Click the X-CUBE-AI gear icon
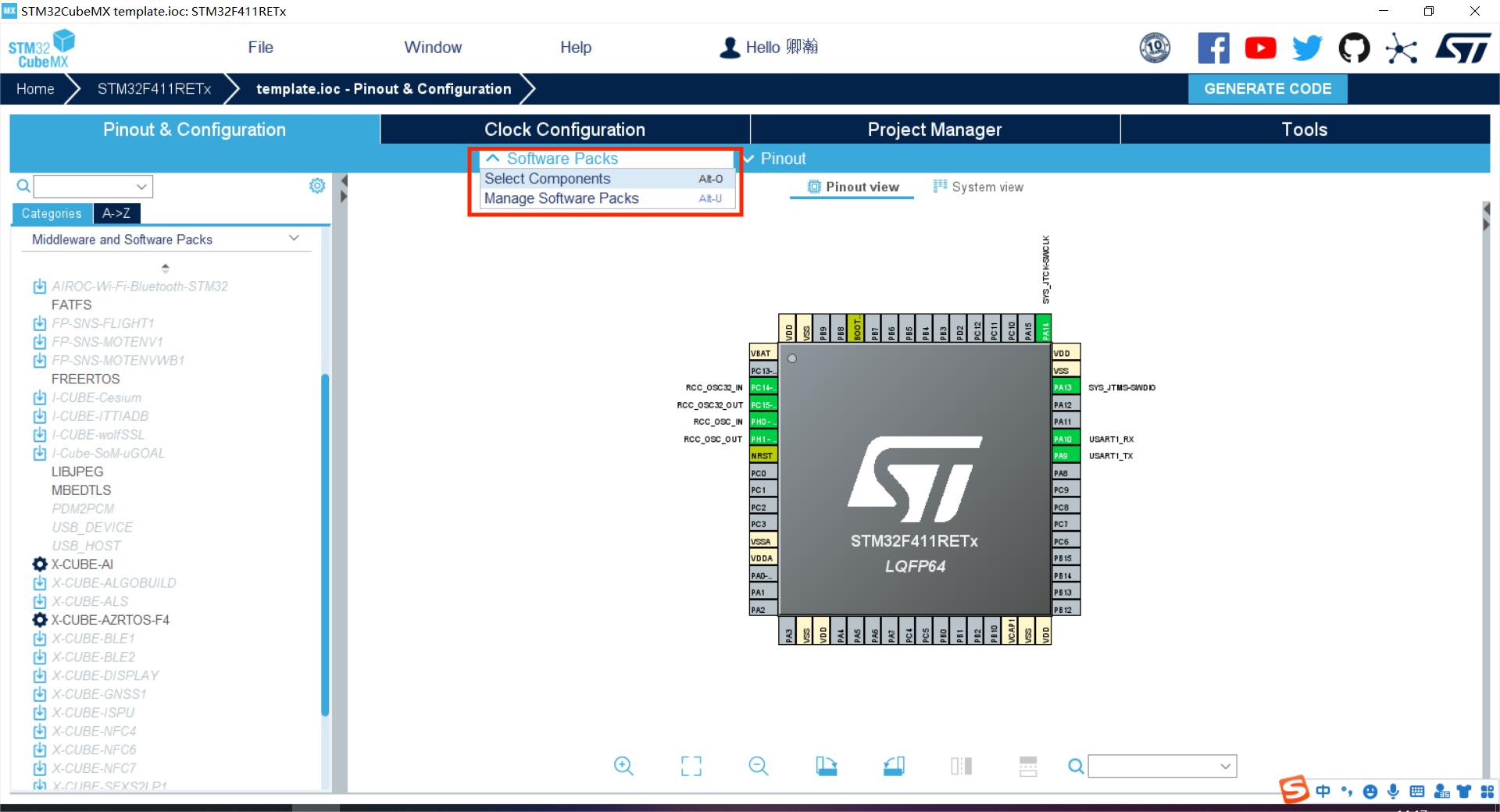The height and width of the screenshot is (812, 1500). click(40, 564)
